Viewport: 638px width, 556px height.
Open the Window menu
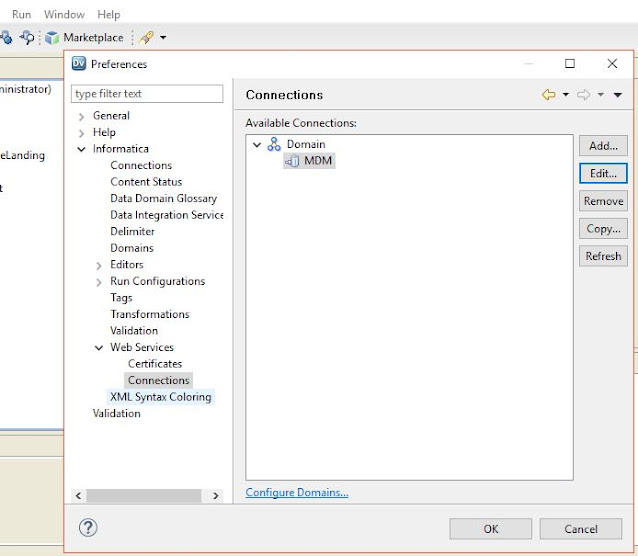[x=64, y=15]
